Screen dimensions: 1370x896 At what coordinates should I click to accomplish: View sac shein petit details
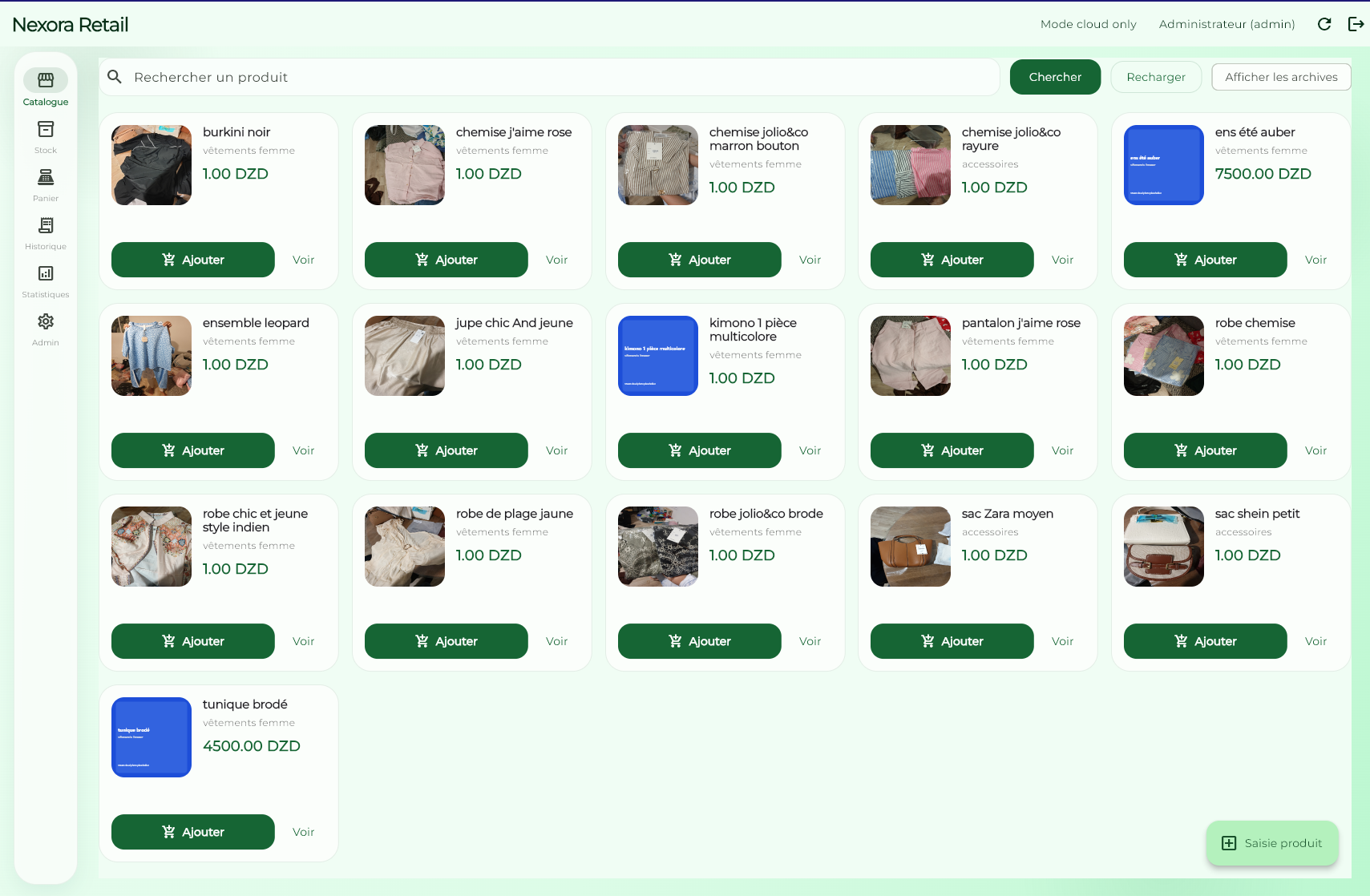pyautogui.click(x=1316, y=641)
